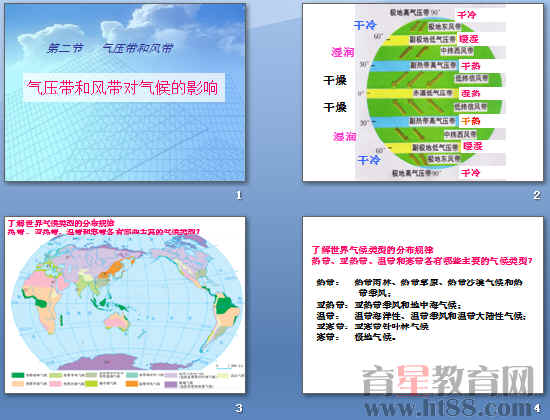Screen dimensions: 550x420
Task: Select slide 4 climate types text slide
Action: click(x=423, y=305)
